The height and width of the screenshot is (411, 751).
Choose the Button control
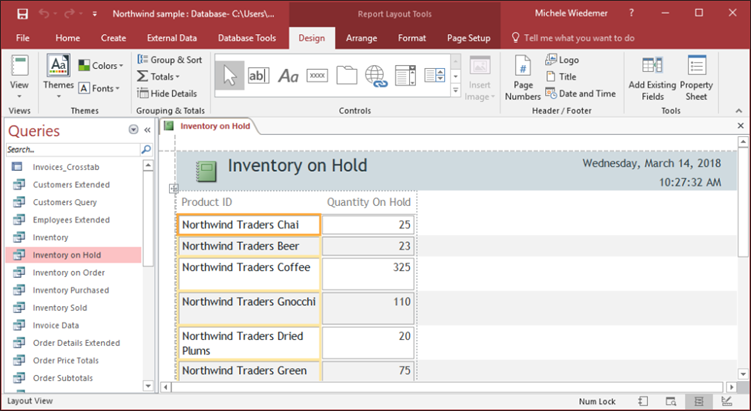click(317, 76)
